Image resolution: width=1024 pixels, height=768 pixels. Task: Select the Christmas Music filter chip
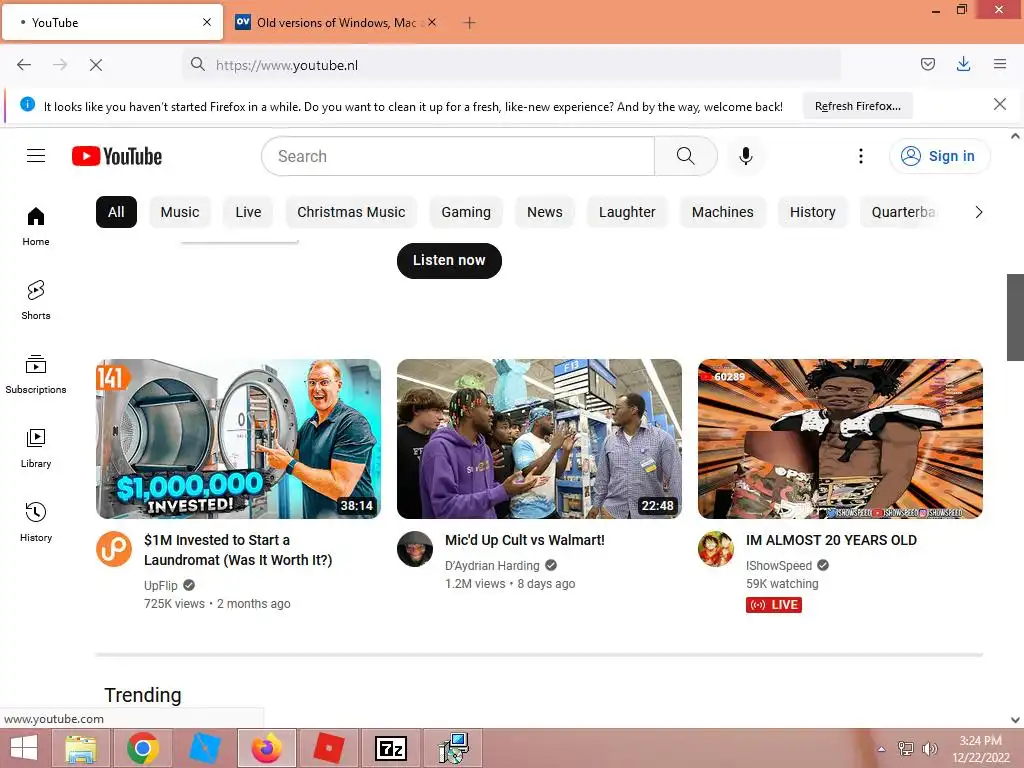(351, 212)
